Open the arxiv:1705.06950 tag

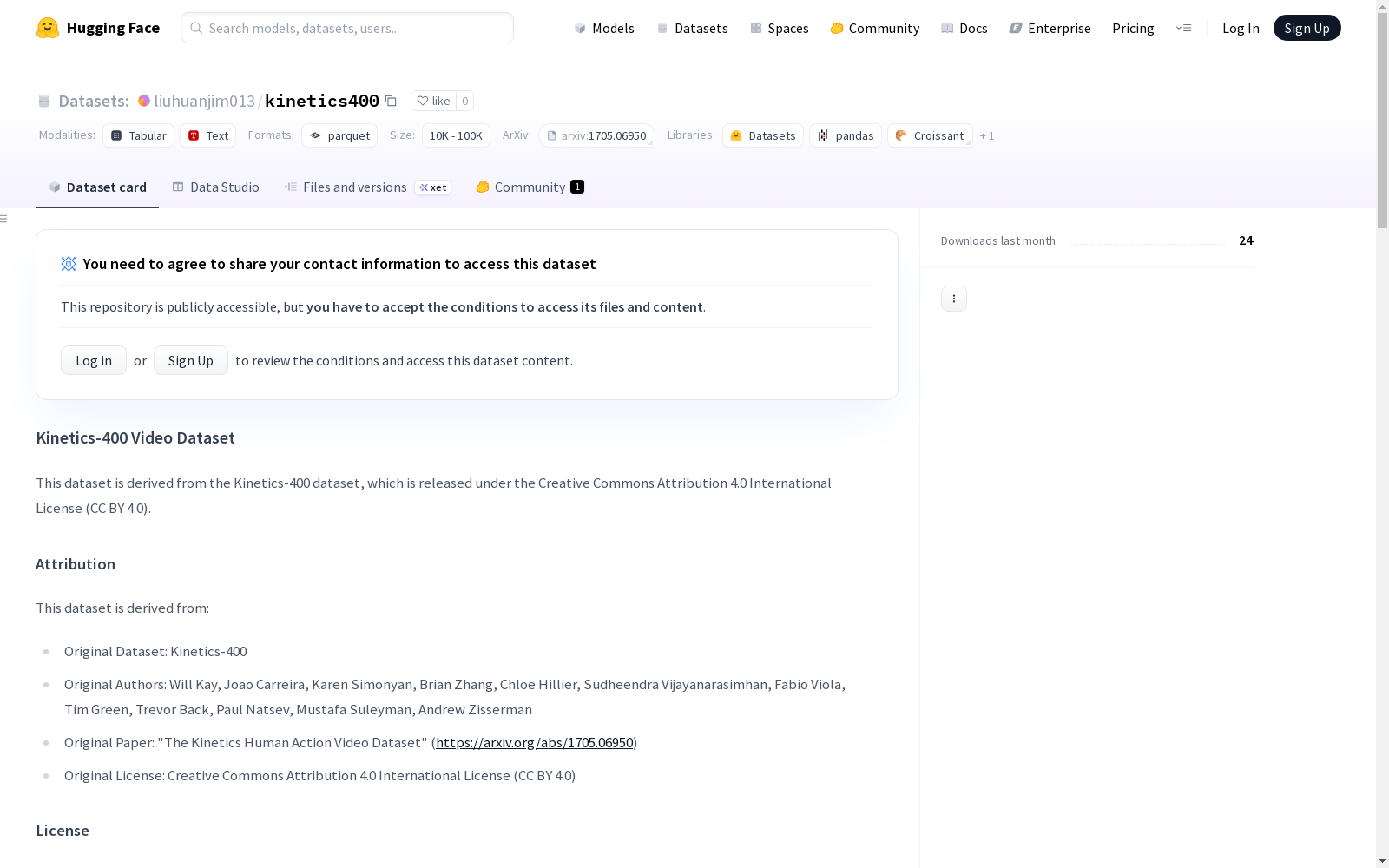click(x=596, y=135)
